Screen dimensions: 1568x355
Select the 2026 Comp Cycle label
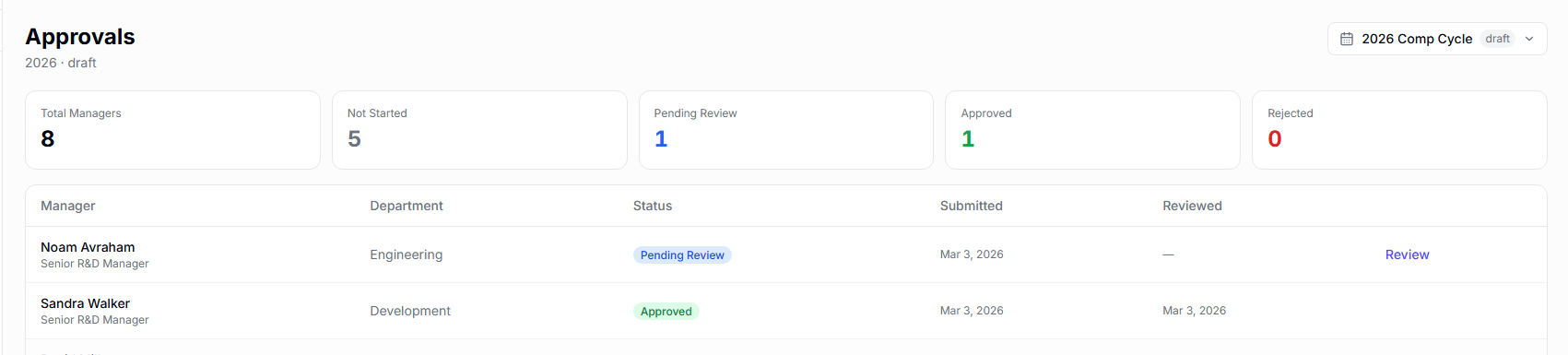point(1417,39)
